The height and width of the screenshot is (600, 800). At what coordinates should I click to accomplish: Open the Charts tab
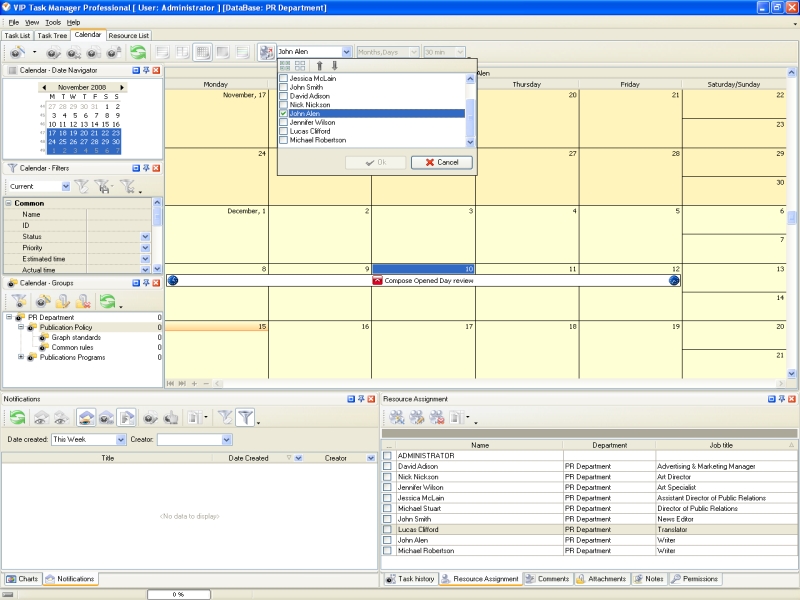[x=22, y=579]
